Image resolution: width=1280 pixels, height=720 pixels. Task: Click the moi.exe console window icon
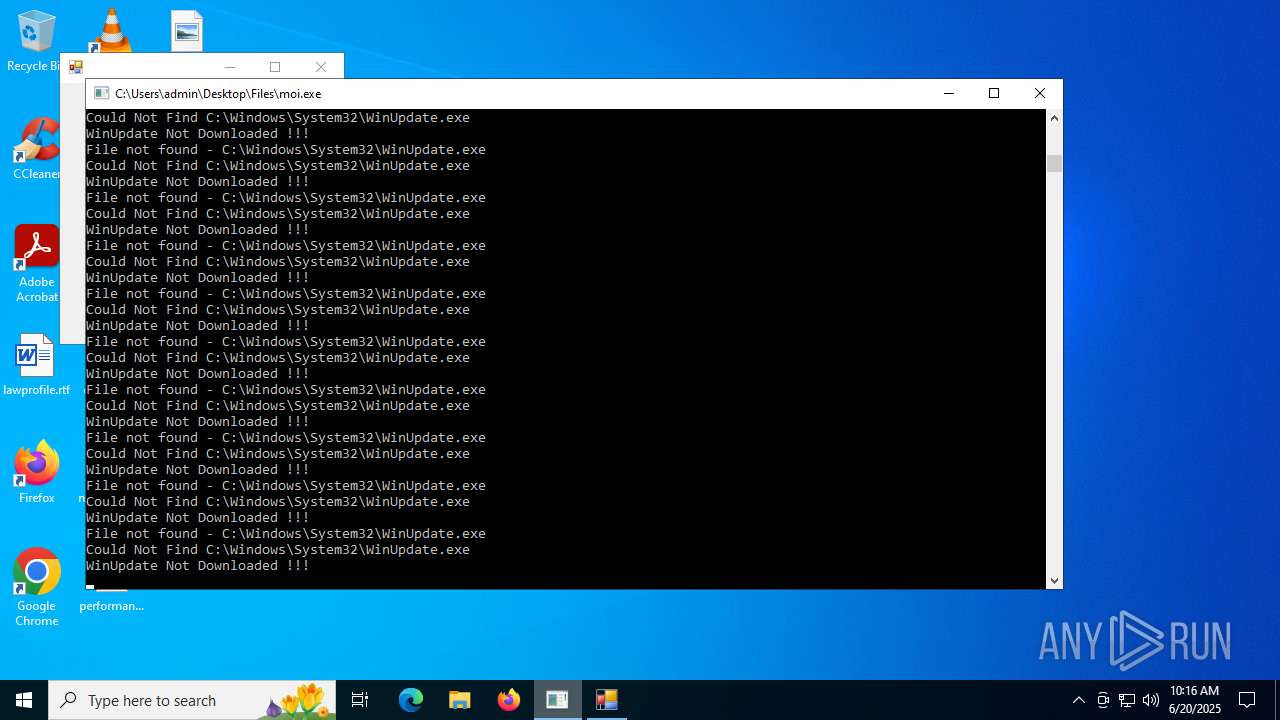(101, 93)
